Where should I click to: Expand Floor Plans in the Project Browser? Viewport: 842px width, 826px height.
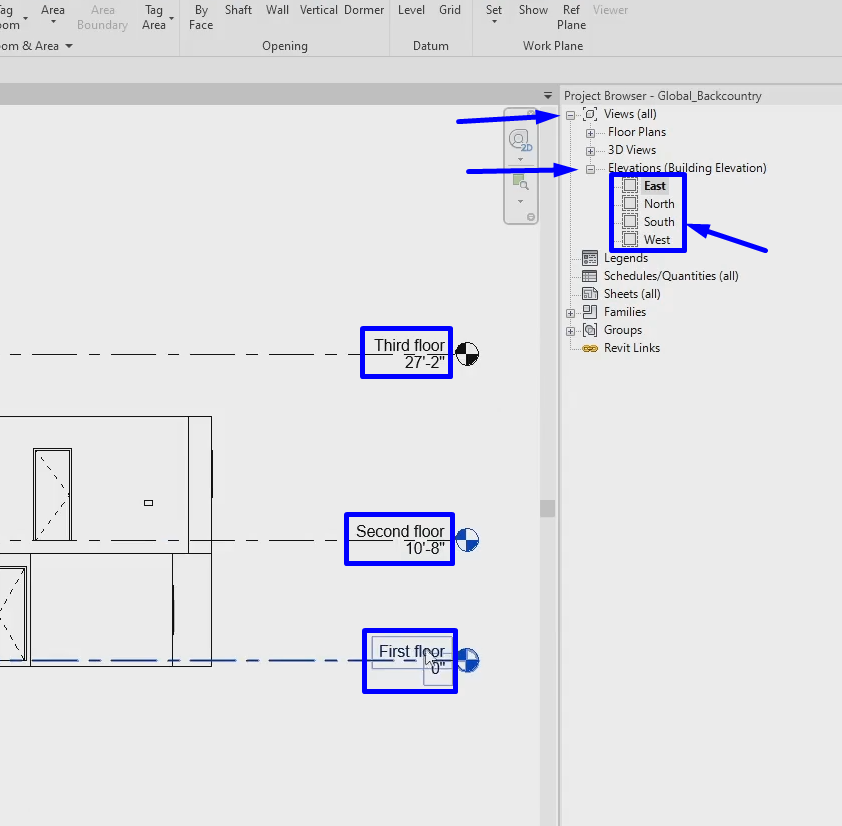point(590,132)
